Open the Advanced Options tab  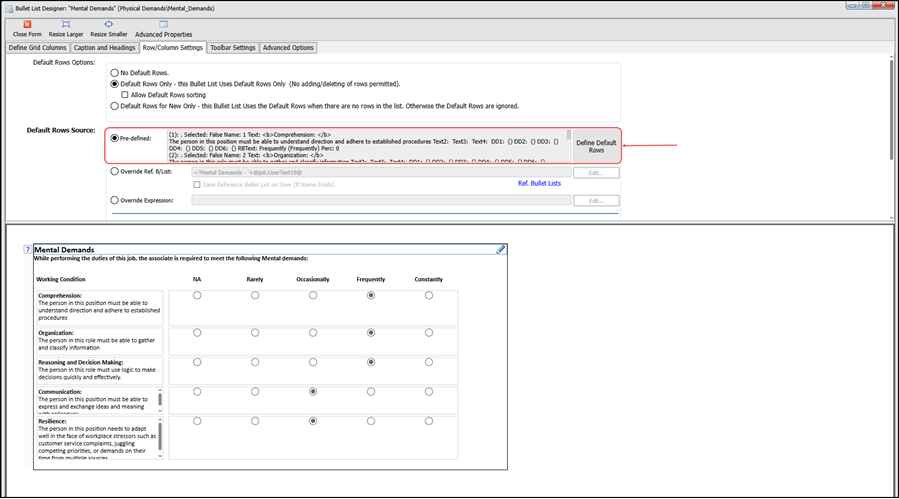pyautogui.click(x=288, y=48)
